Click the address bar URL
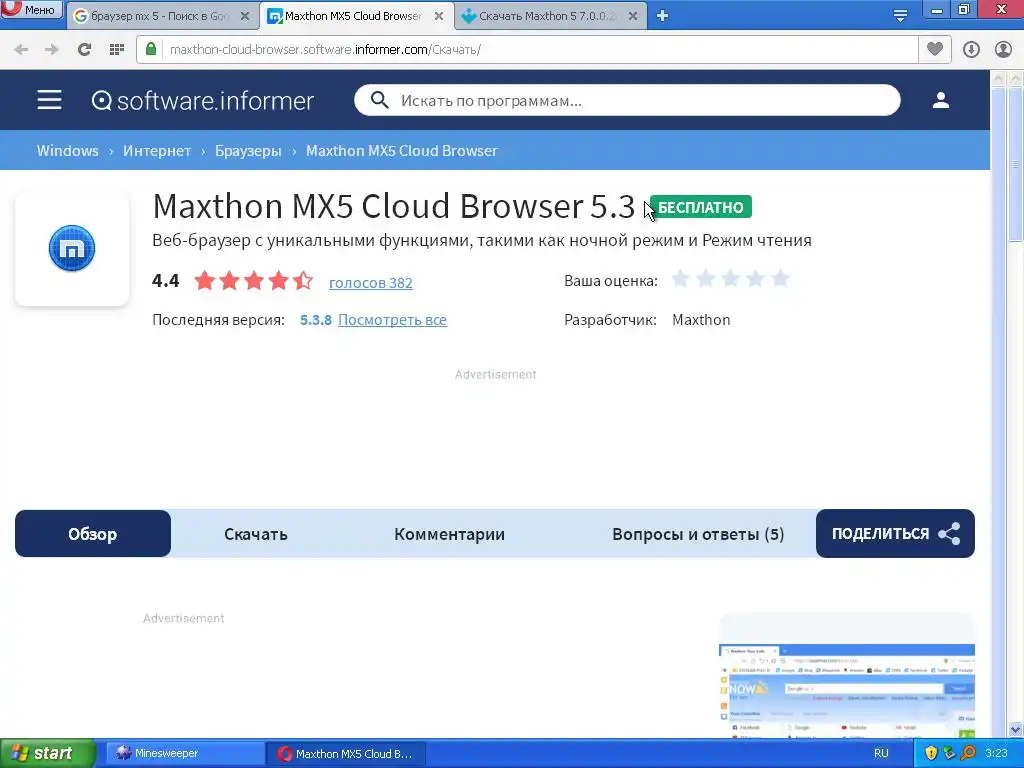 [x=325, y=50]
